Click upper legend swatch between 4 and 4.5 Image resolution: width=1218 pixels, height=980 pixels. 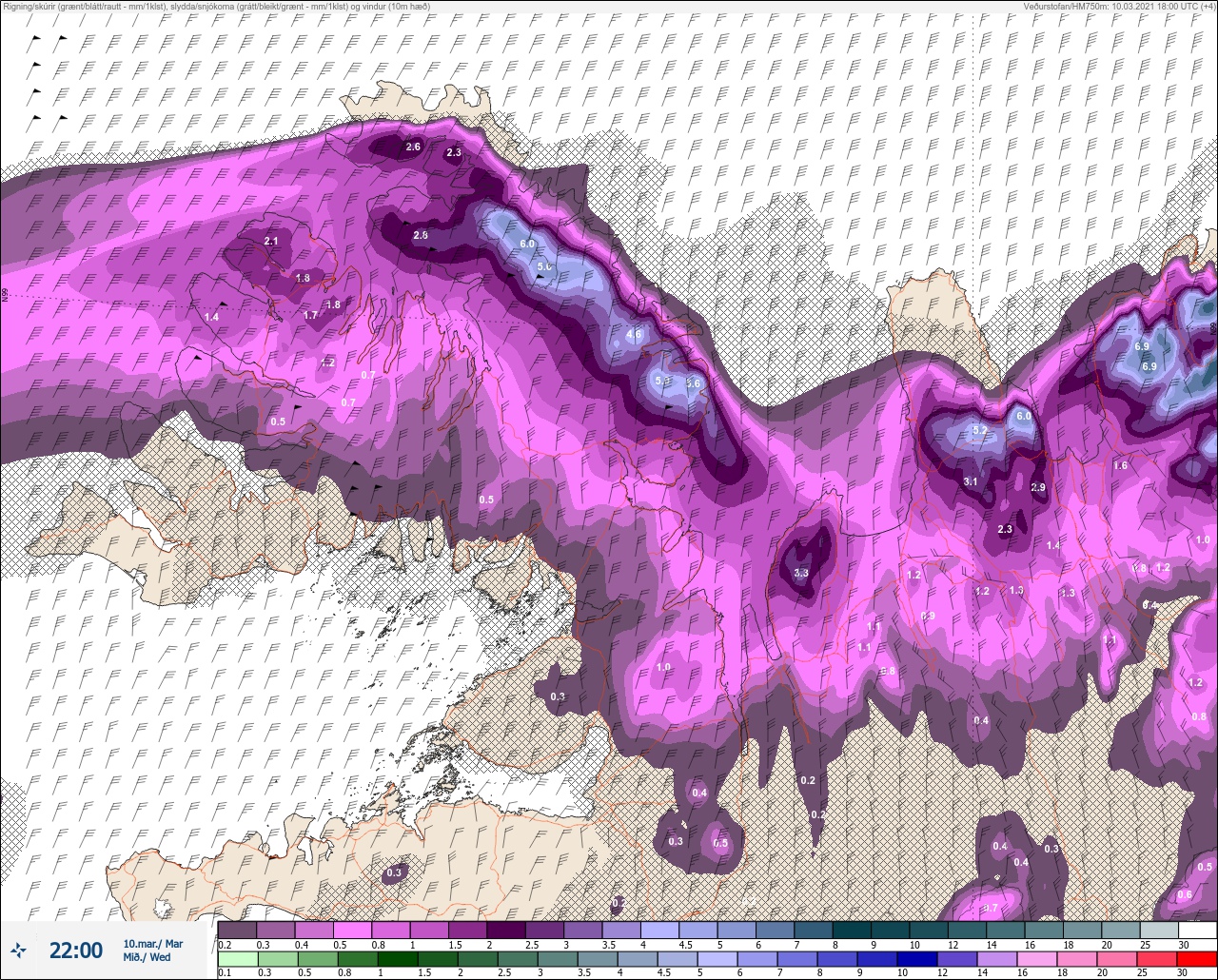pos(659,930)
